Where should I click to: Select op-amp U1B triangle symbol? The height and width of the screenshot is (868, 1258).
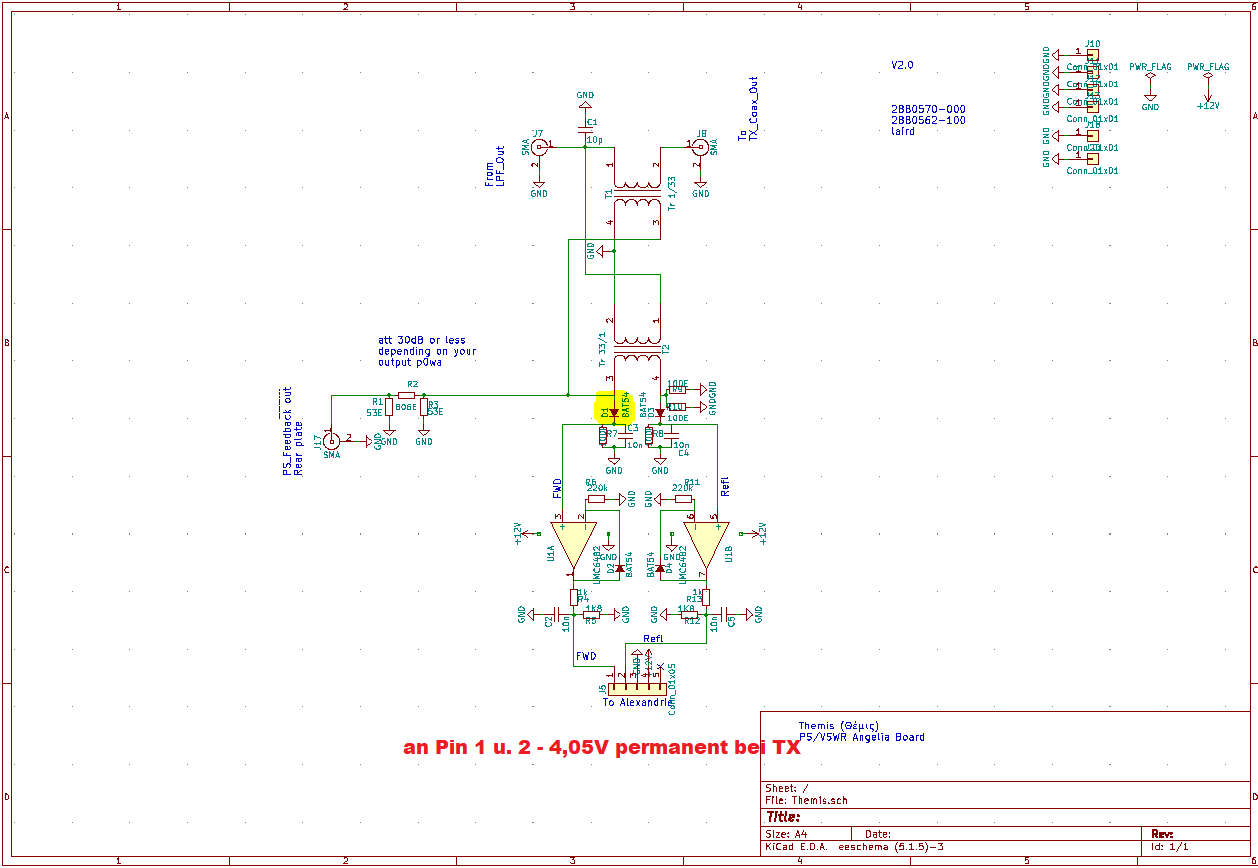pos(706,546)
